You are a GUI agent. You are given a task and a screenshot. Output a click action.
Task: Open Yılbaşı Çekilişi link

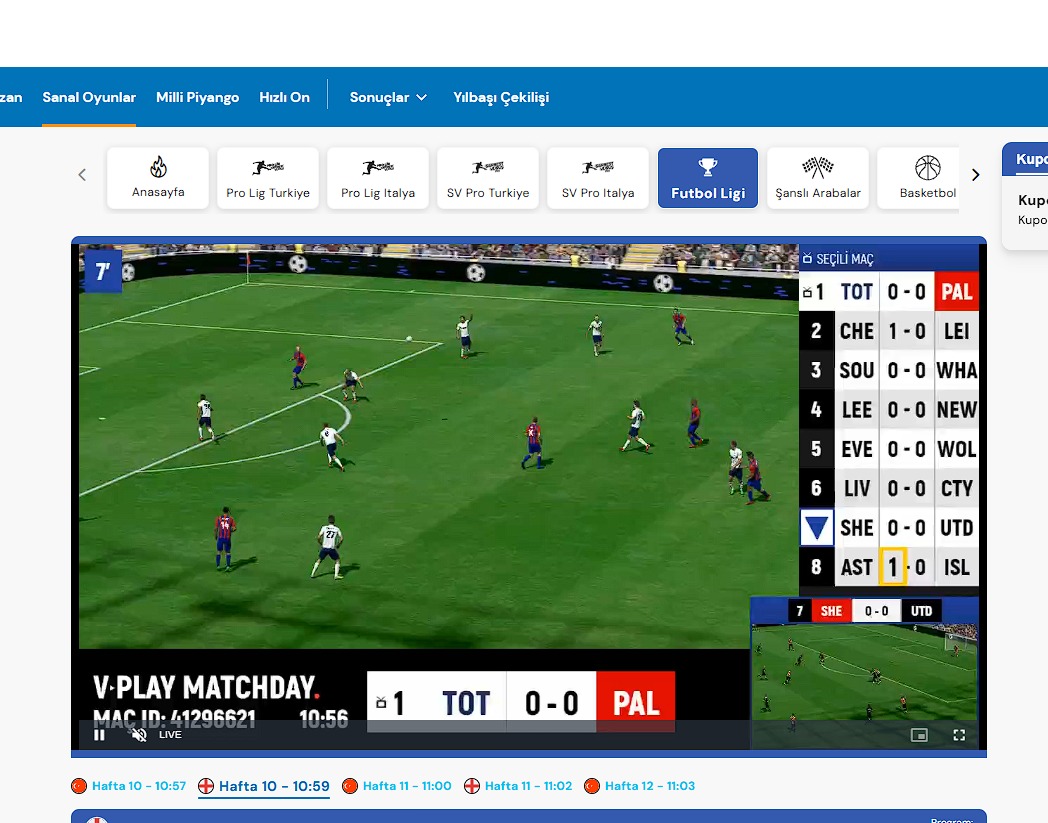[x=500, y=97]
